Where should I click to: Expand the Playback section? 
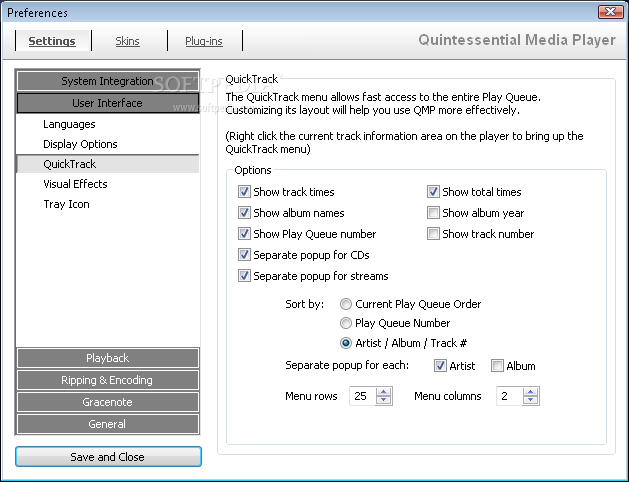[x=108, y=358]
